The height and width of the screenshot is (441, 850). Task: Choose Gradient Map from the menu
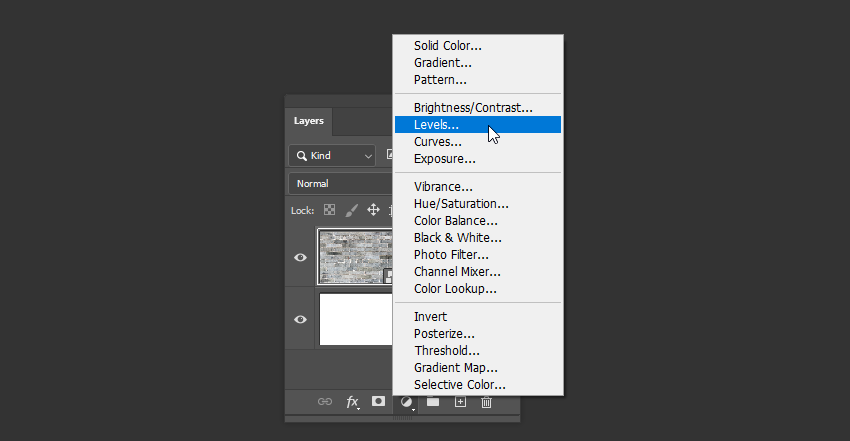pos(456,367)
